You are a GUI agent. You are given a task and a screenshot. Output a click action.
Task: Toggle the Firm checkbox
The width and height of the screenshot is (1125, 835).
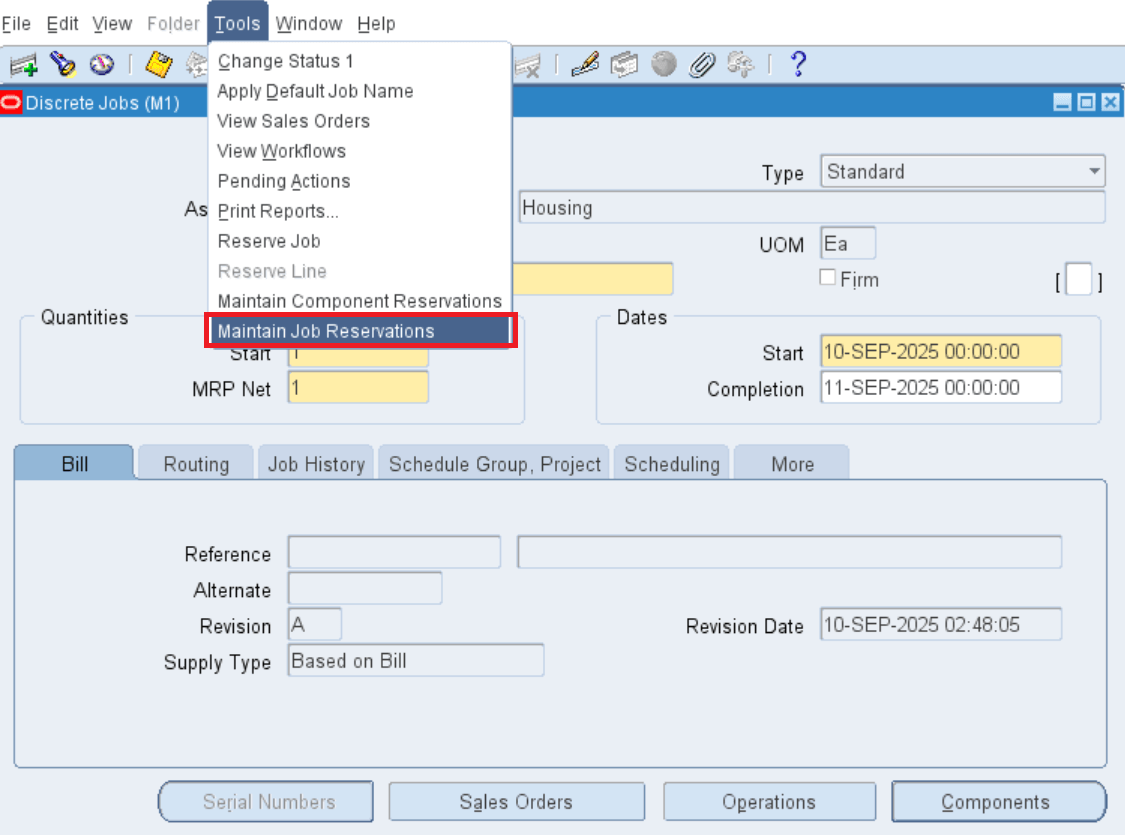828,278
